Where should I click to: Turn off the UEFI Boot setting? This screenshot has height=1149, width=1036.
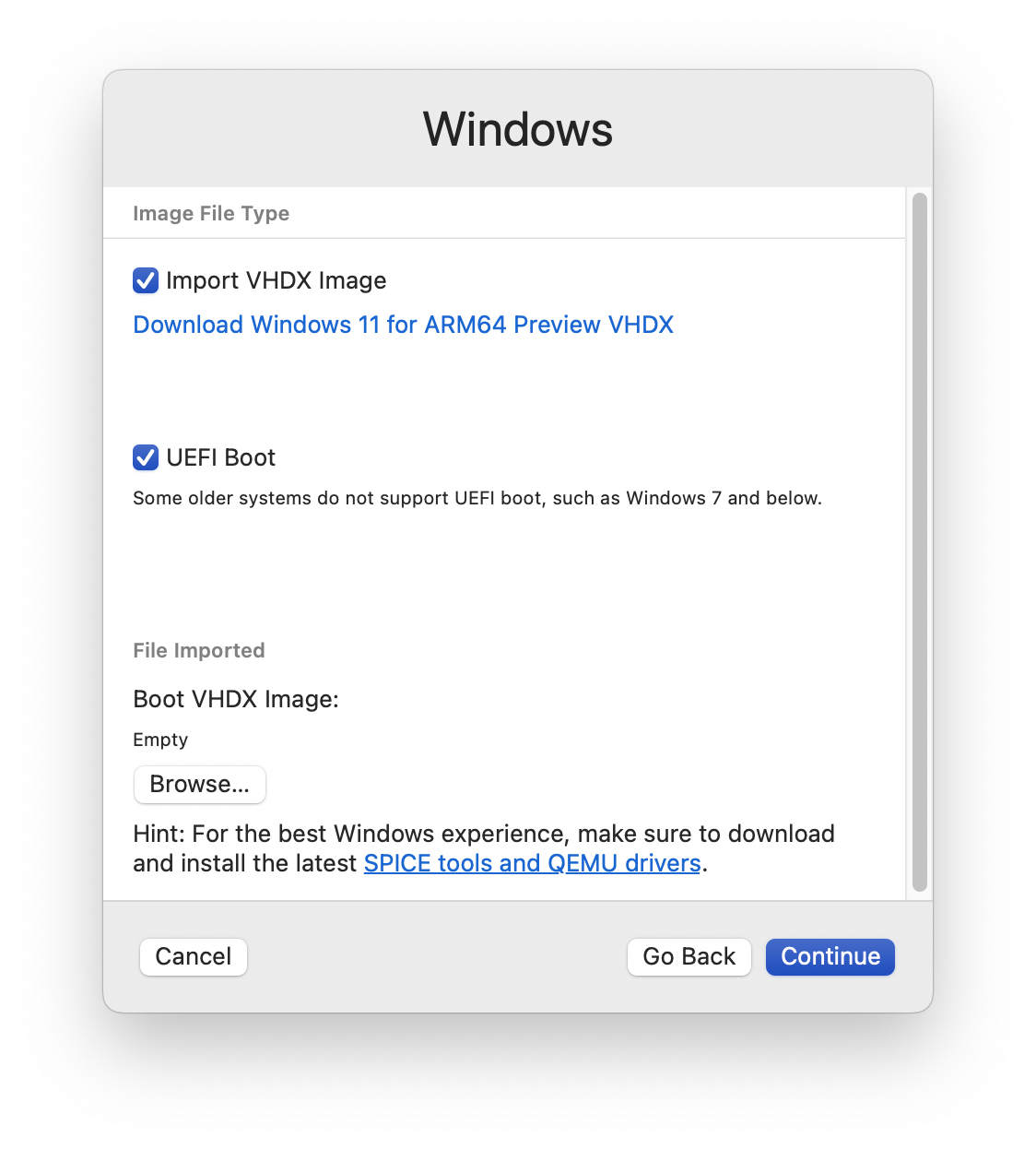[146, 457]
